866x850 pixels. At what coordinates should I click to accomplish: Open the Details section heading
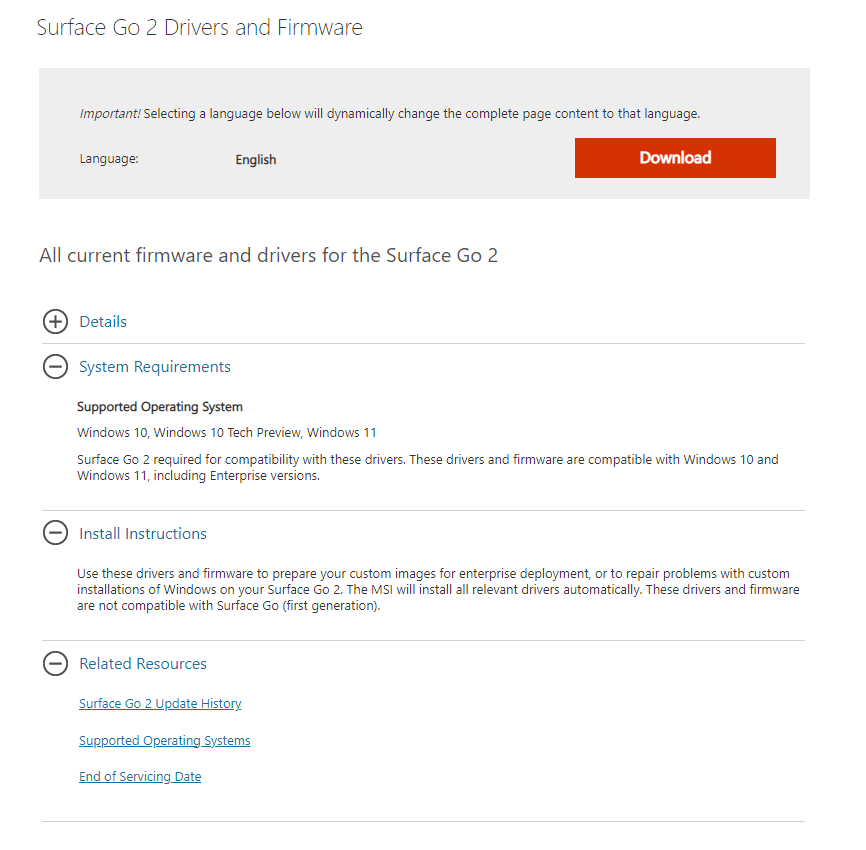[103, 321]
